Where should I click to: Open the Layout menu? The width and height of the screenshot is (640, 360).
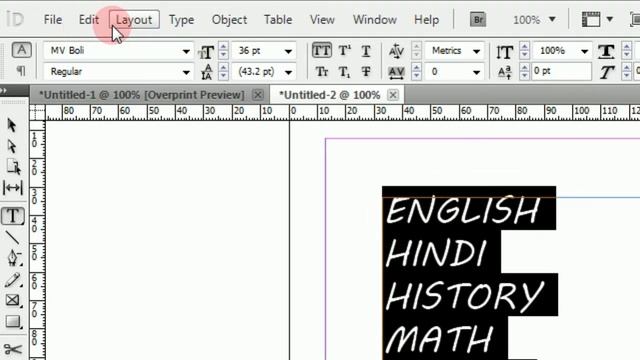[134, 20]
